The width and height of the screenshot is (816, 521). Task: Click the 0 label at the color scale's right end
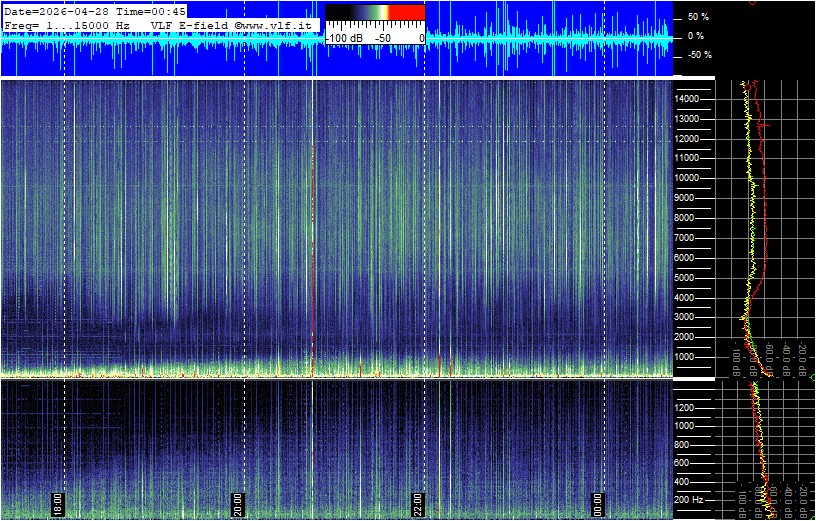pos(422,39)
